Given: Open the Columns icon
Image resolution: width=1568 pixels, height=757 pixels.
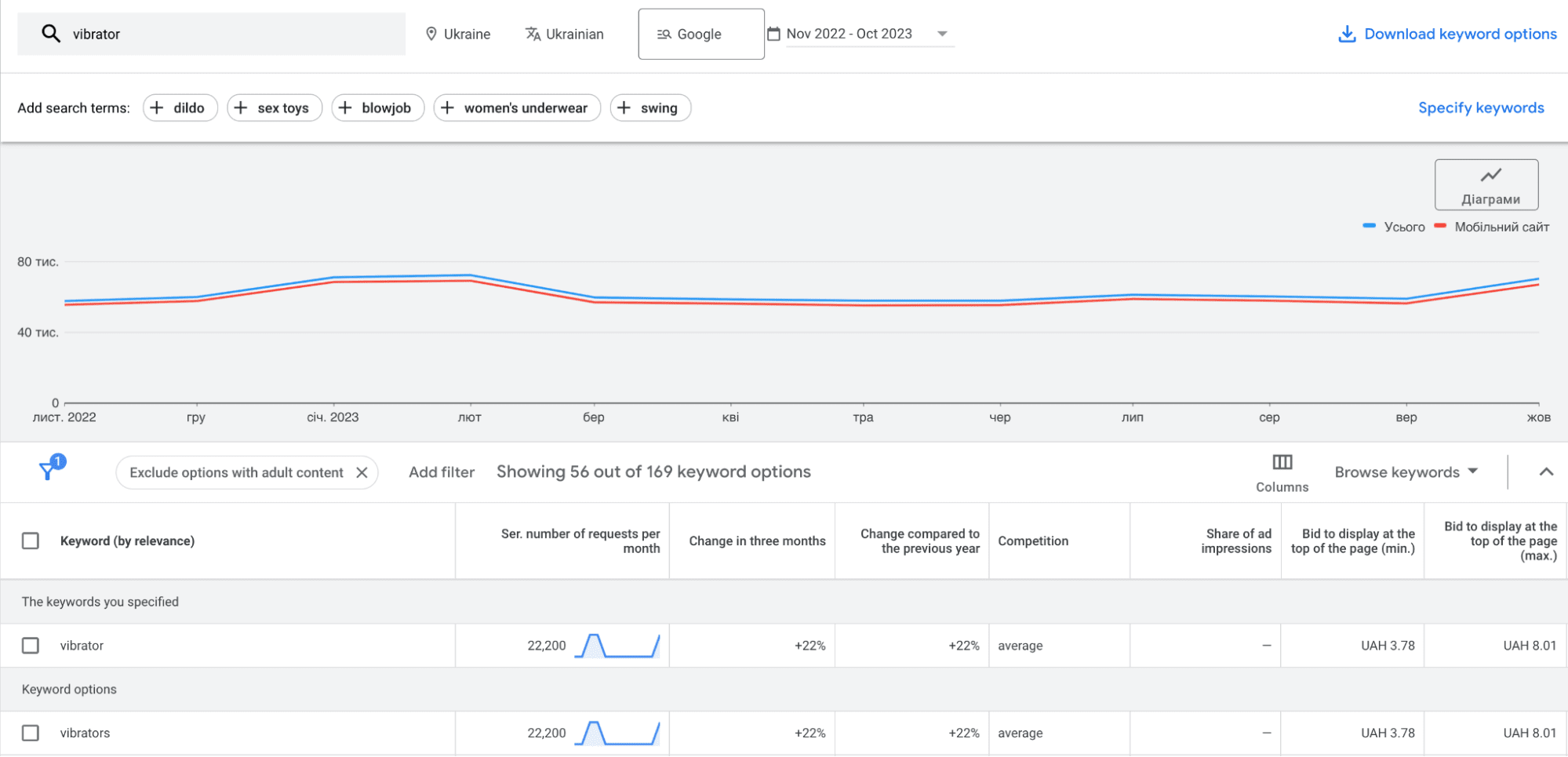Looking at the screenshot, I should 1282,463.
